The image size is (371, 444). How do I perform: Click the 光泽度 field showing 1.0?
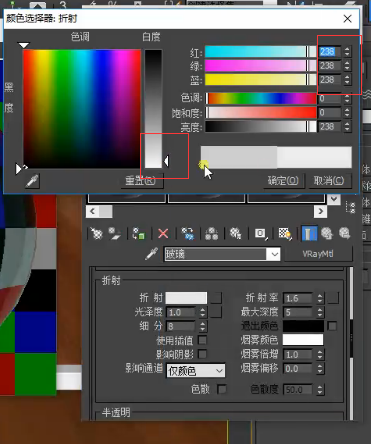(180, 312)
